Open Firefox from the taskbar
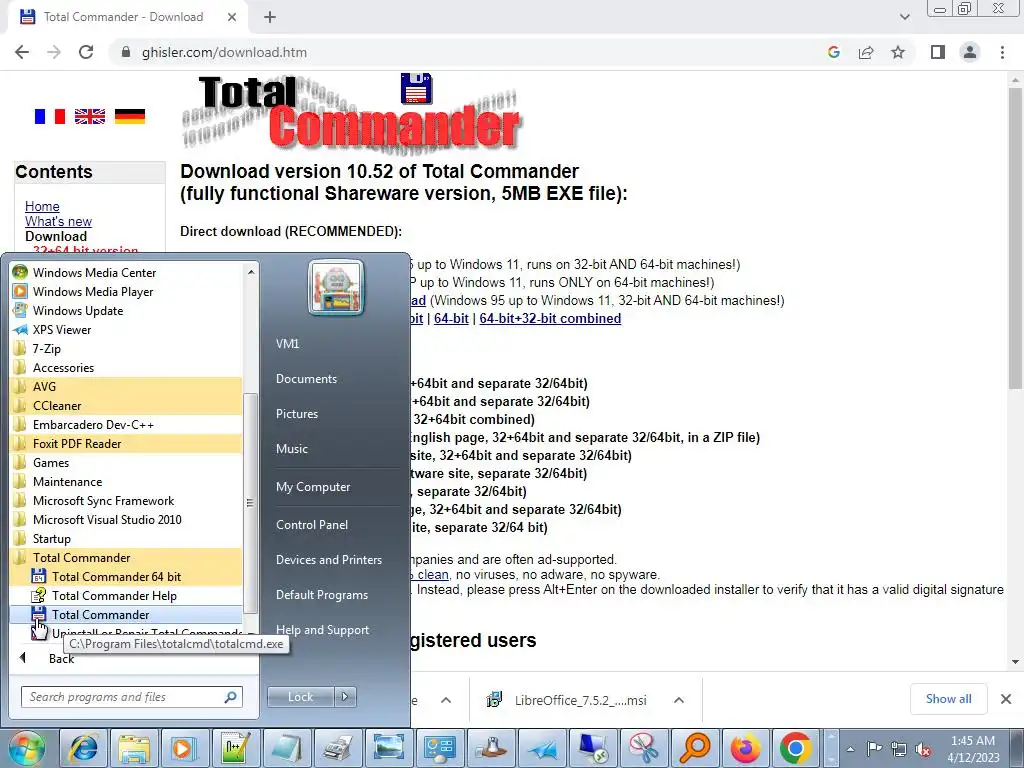 (745, 748)
